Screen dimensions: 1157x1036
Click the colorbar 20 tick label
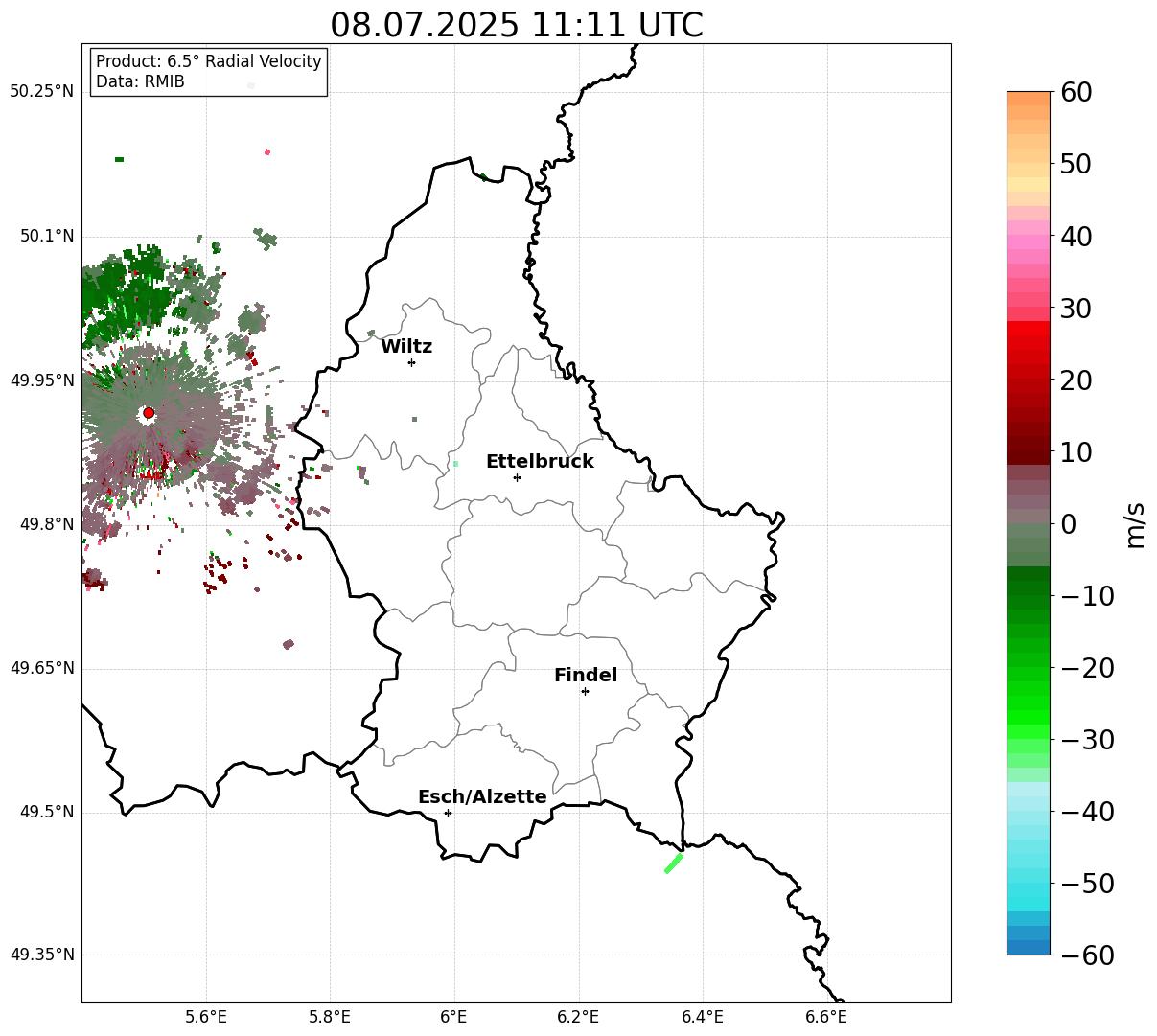click(1076, 380)
